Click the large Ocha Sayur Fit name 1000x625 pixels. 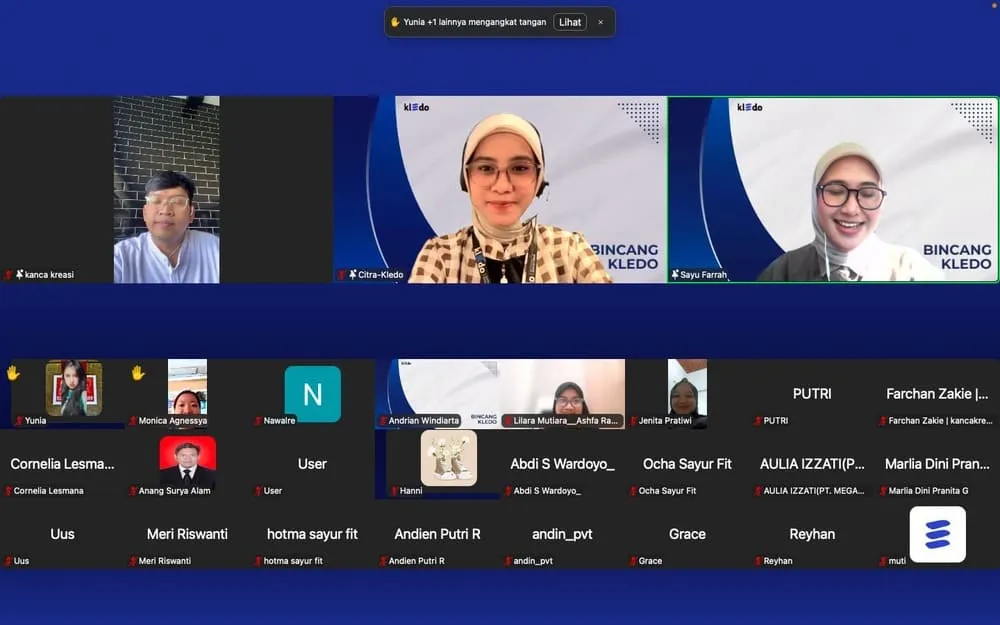pos(687,464)
